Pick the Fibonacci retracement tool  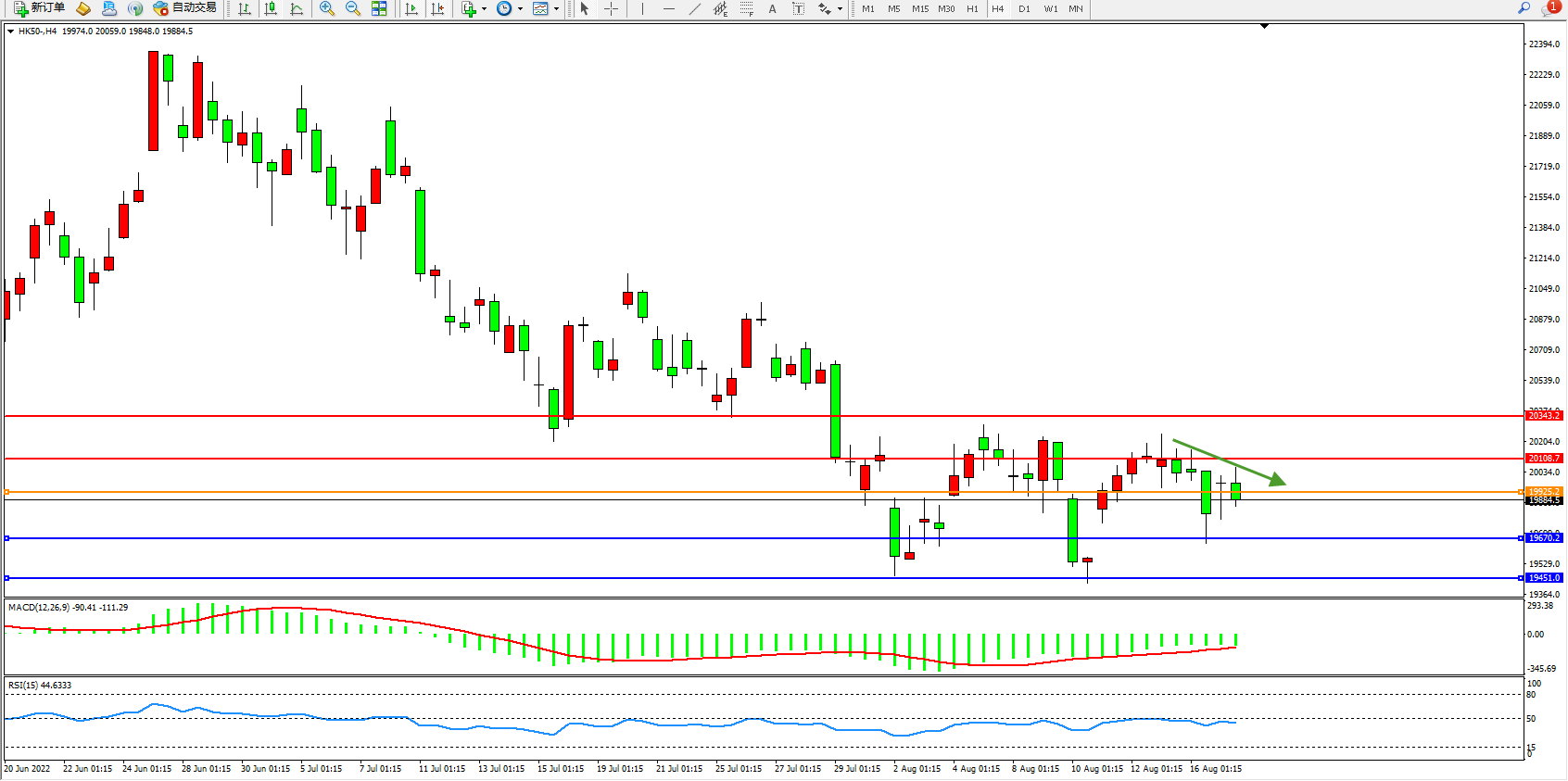pyautogui.click(x=747, y=8)
